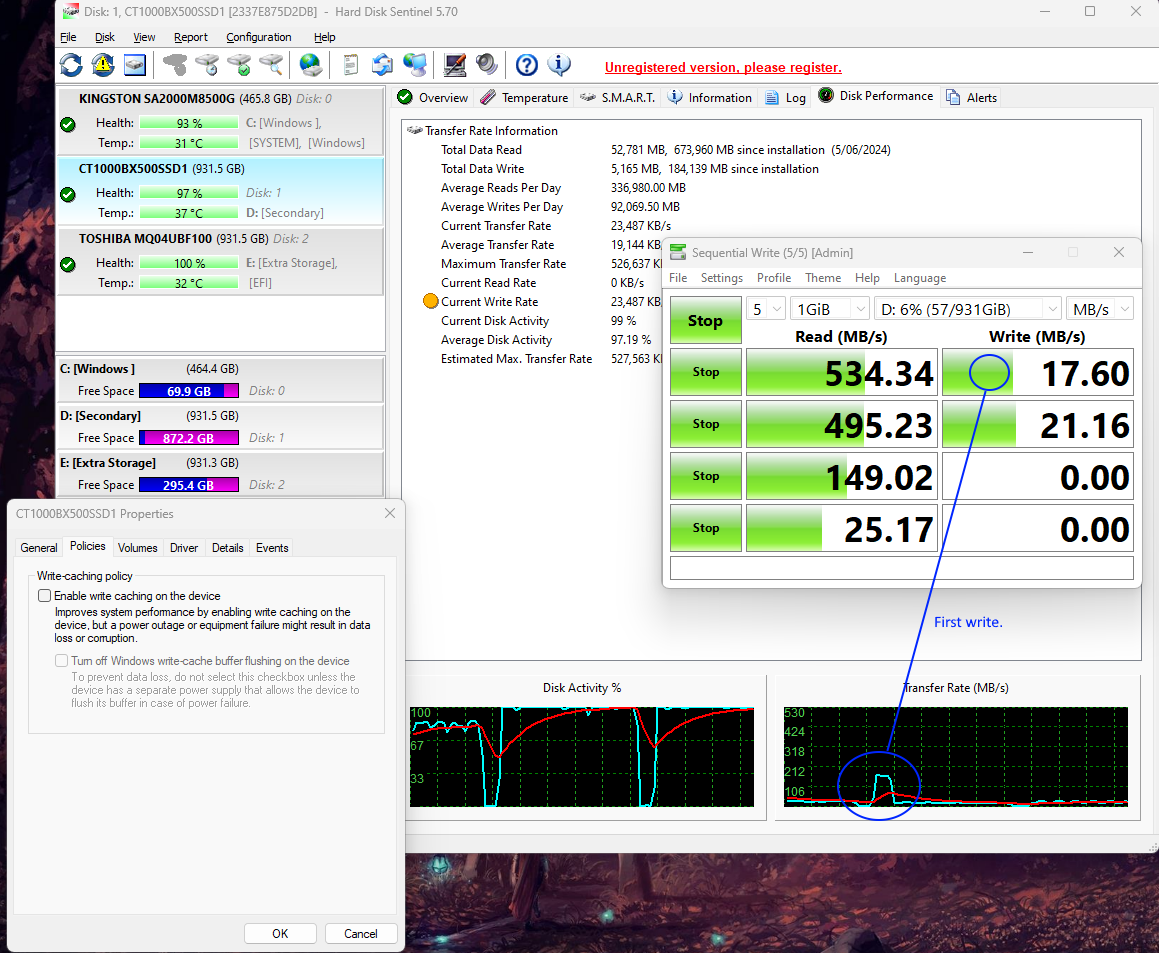Open the unit dropdown showing MB/s
This screenshot has height=953, width=1159.
click(x=1100, y=309)
